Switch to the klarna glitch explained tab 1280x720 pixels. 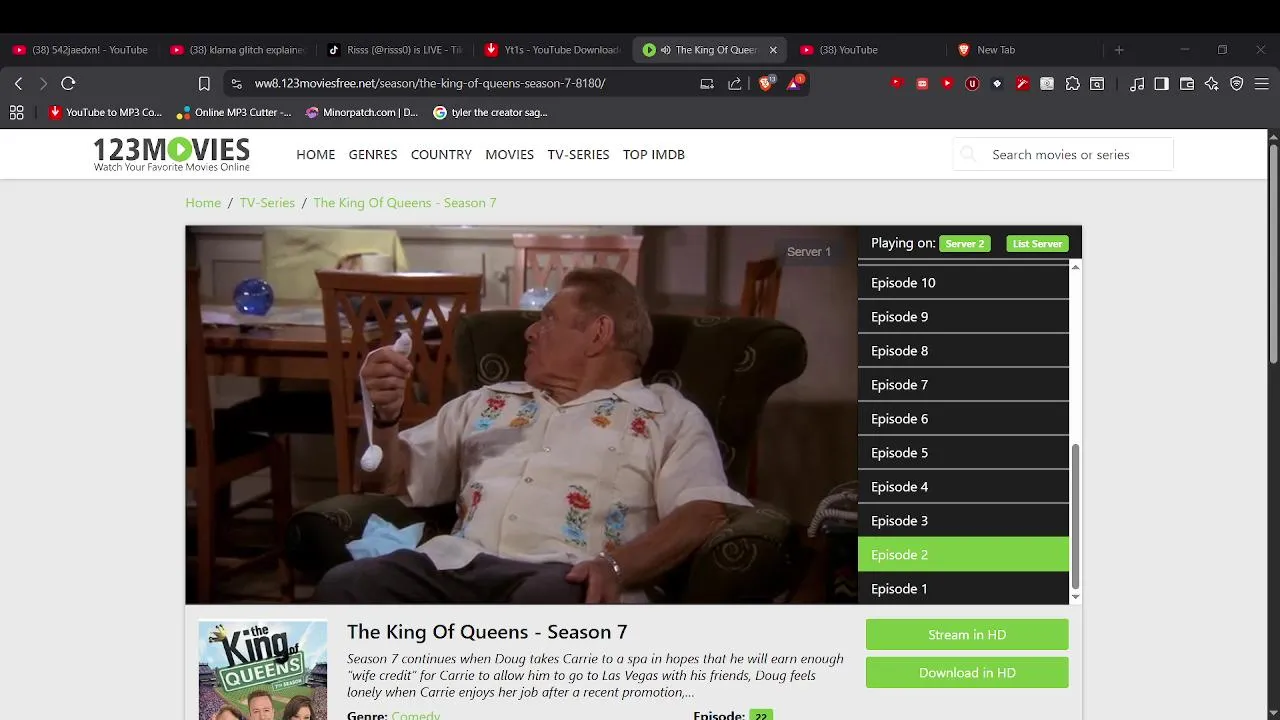[238, 50]
